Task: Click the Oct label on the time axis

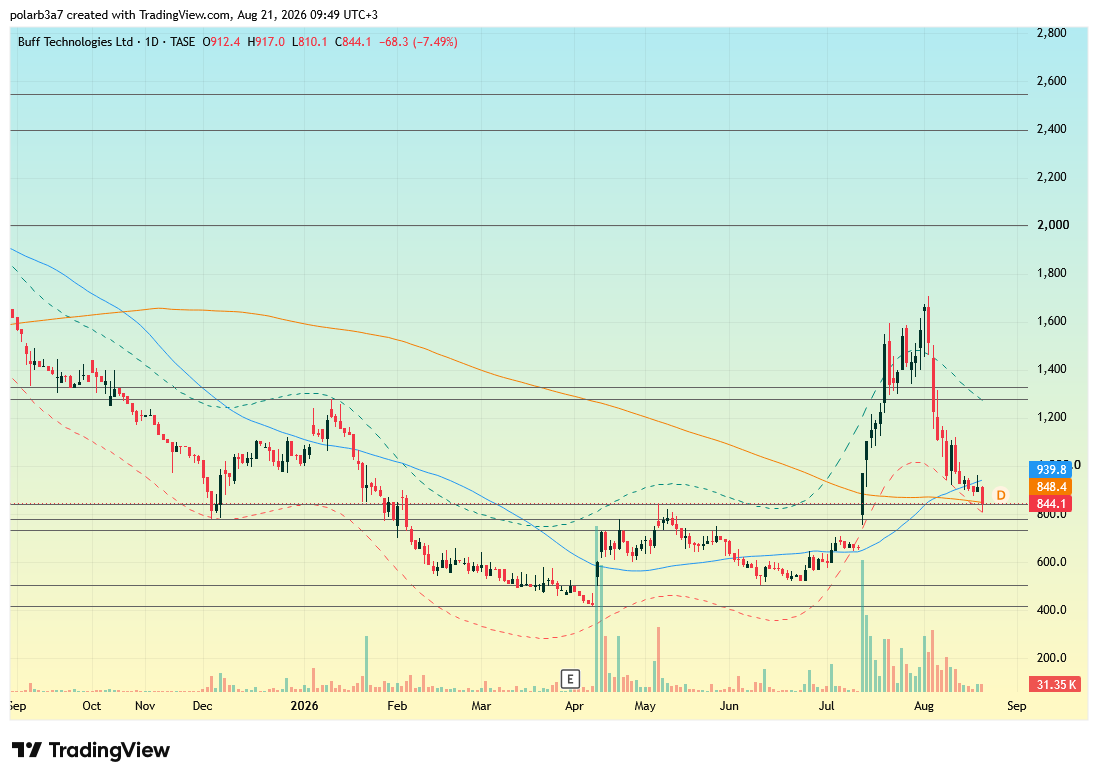Action: pos(92,706)
